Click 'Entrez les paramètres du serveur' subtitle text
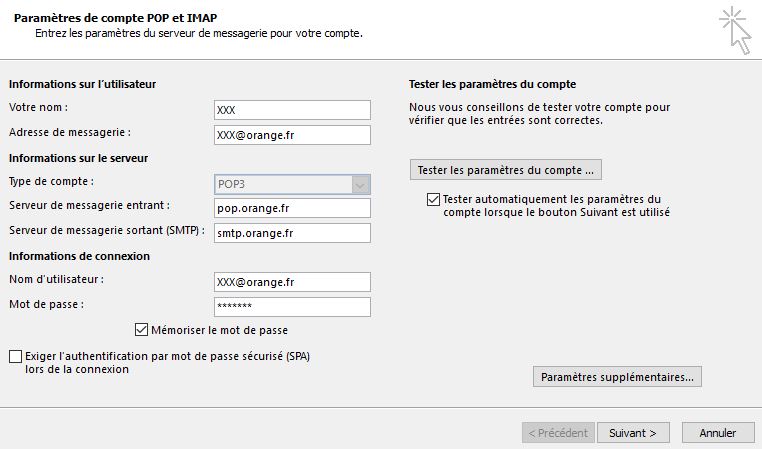The width and height of the screenshot is (762, 449). (x=199, y=34)
